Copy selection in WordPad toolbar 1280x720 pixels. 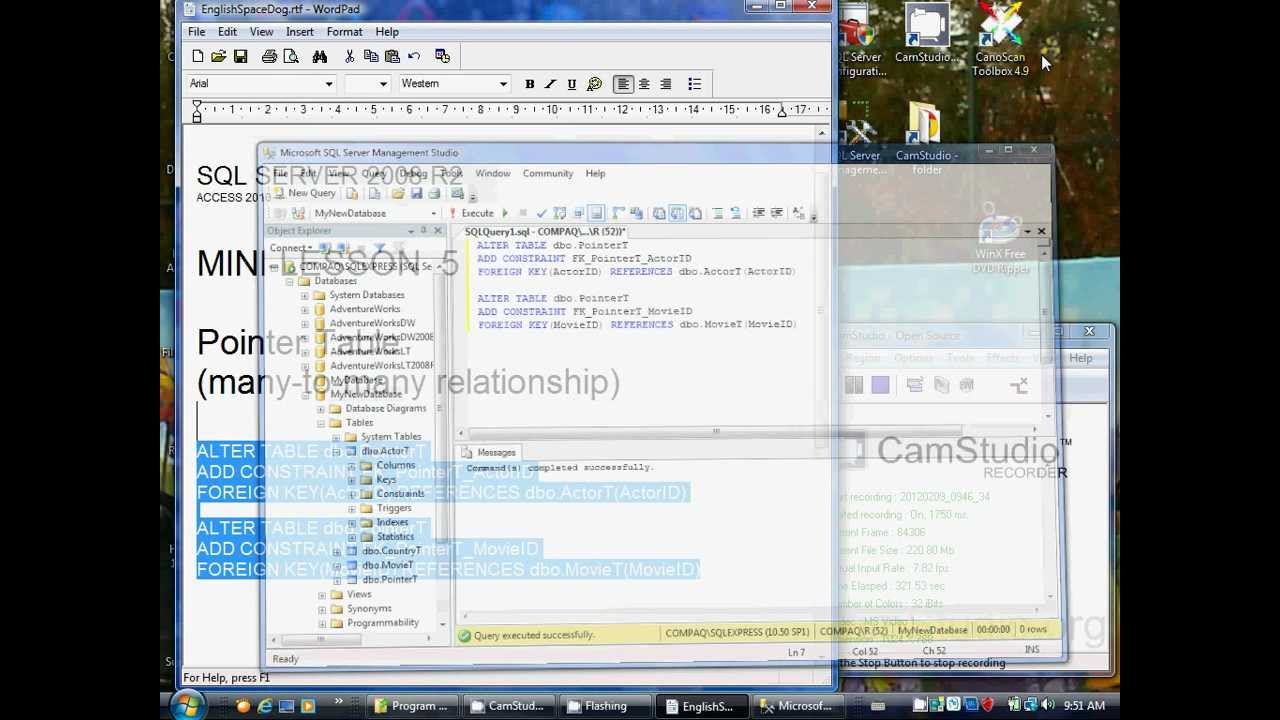pos(370,57)
